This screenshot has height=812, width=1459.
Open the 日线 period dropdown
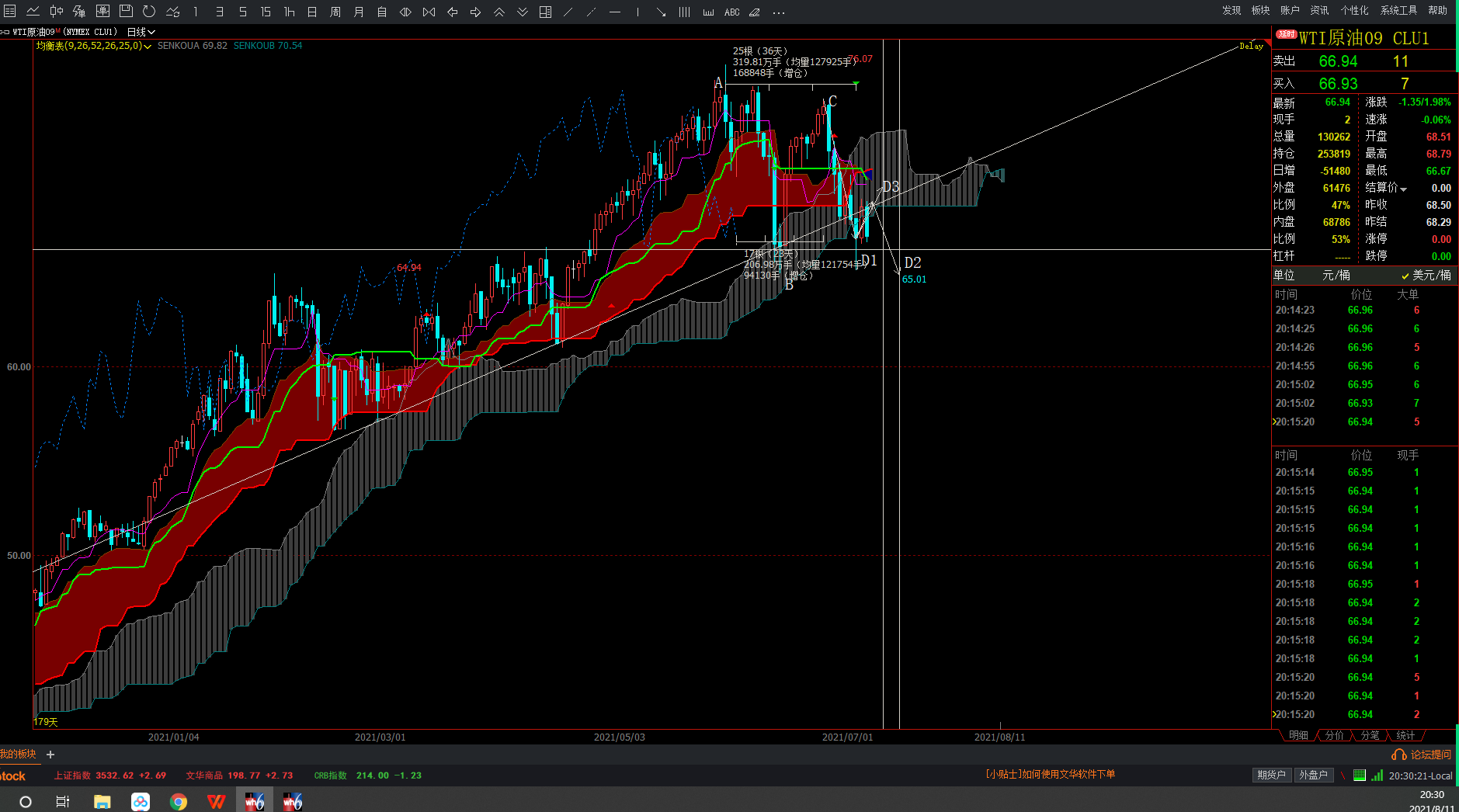[141, 32]
